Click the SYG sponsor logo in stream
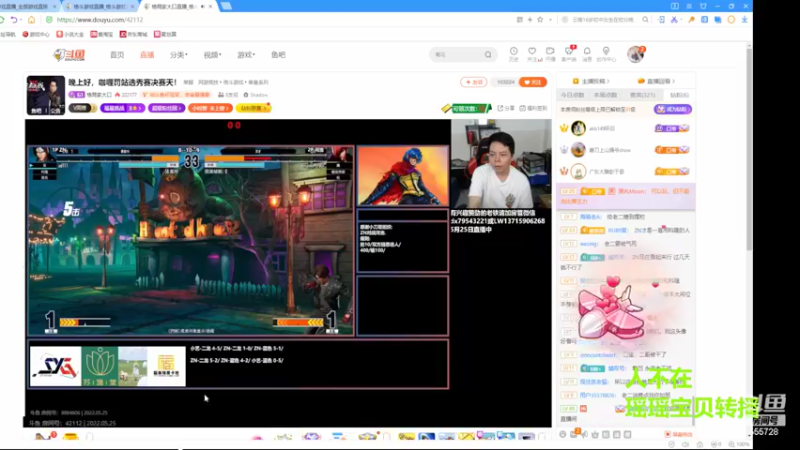This screenshot has width=800, height=450. click(56, 366)
